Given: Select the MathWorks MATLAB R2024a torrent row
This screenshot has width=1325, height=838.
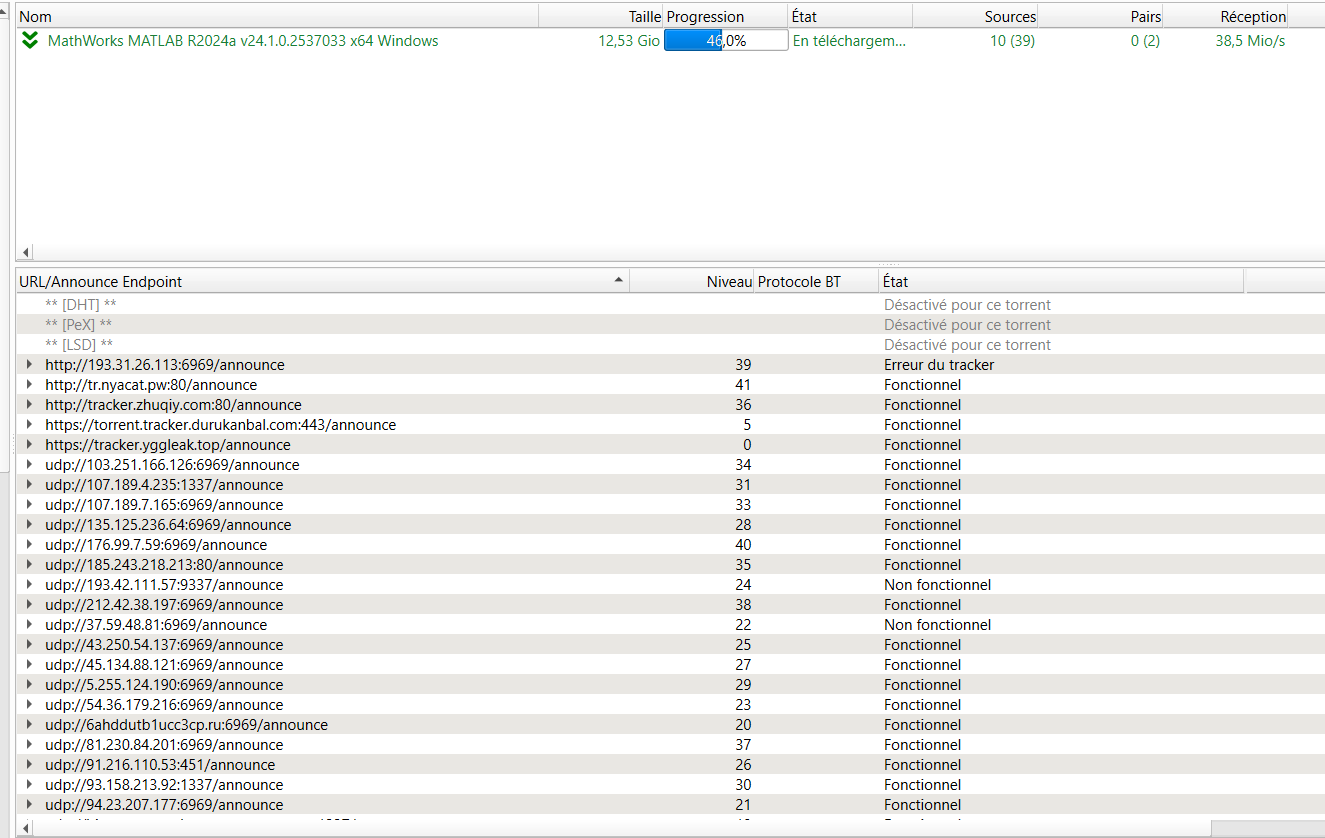Looking at the screenshot, I should click(x=243, y=41).
